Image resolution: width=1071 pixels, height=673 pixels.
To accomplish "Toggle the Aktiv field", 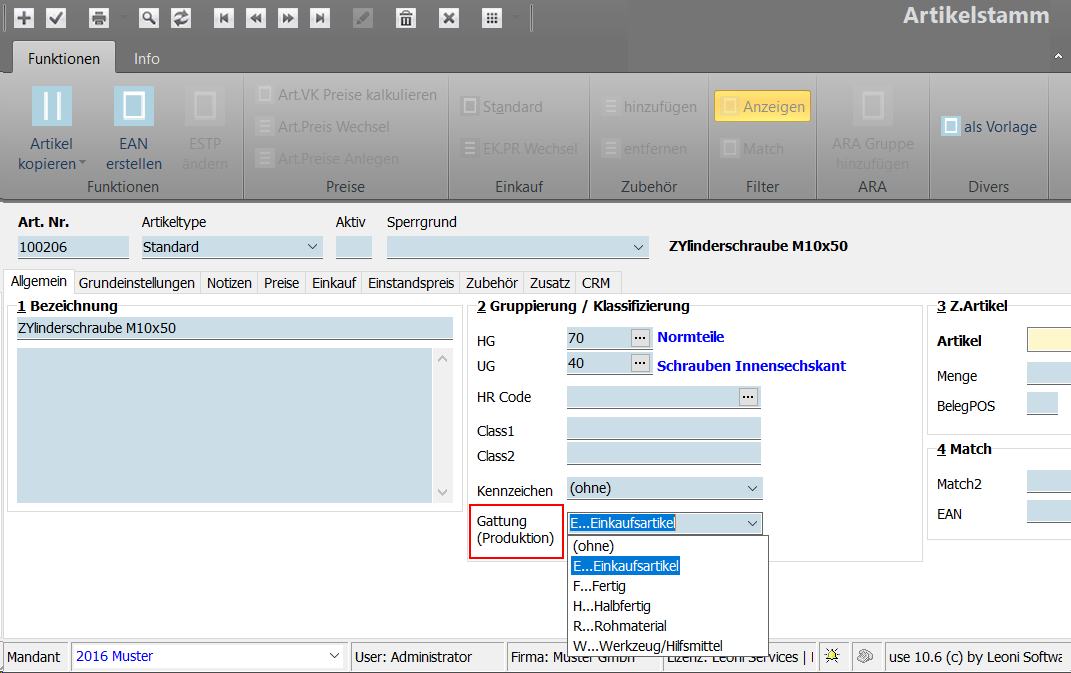I will click(x=354, y=247).
